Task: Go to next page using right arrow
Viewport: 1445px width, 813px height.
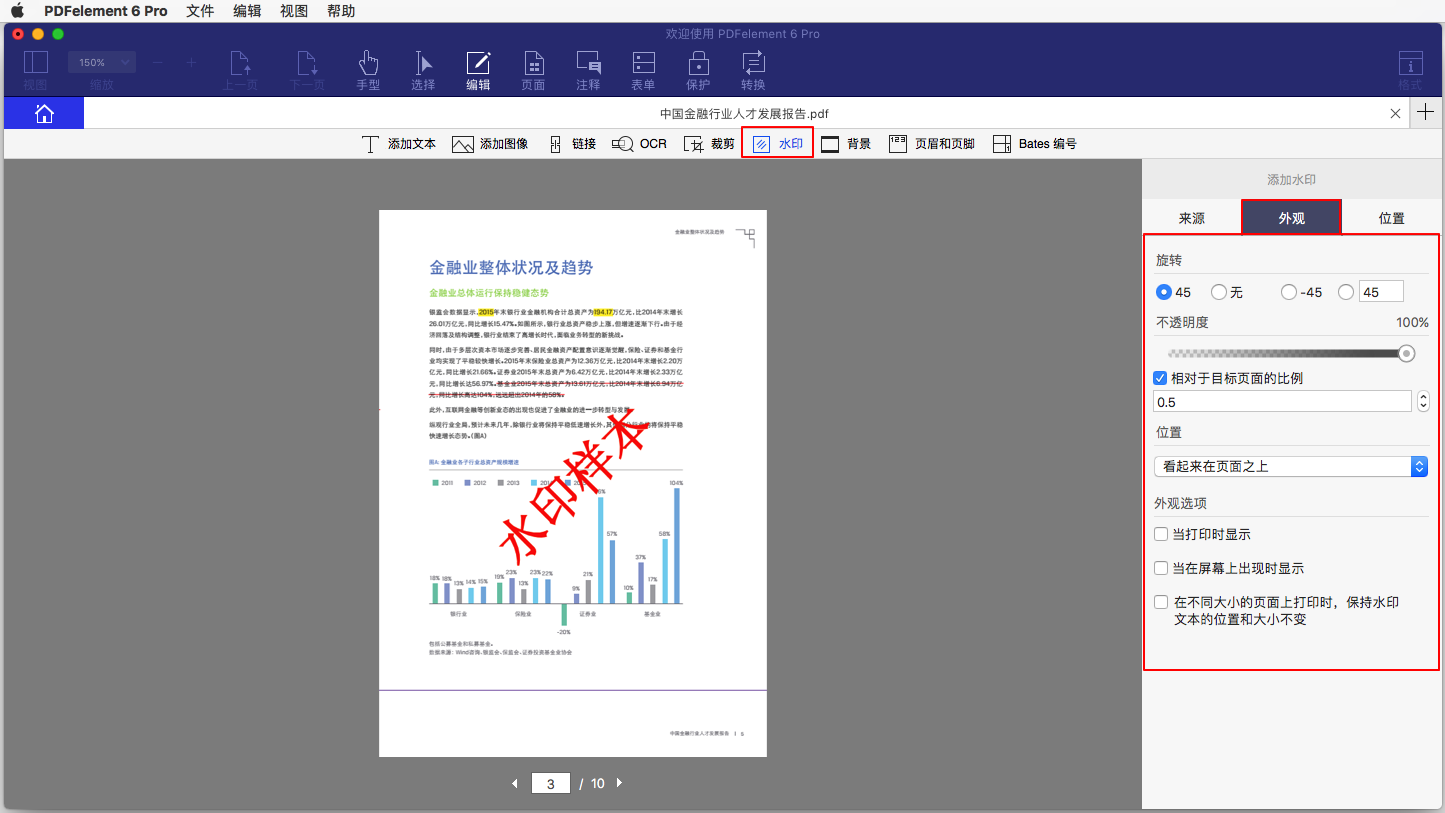Action: click(619, 783)
